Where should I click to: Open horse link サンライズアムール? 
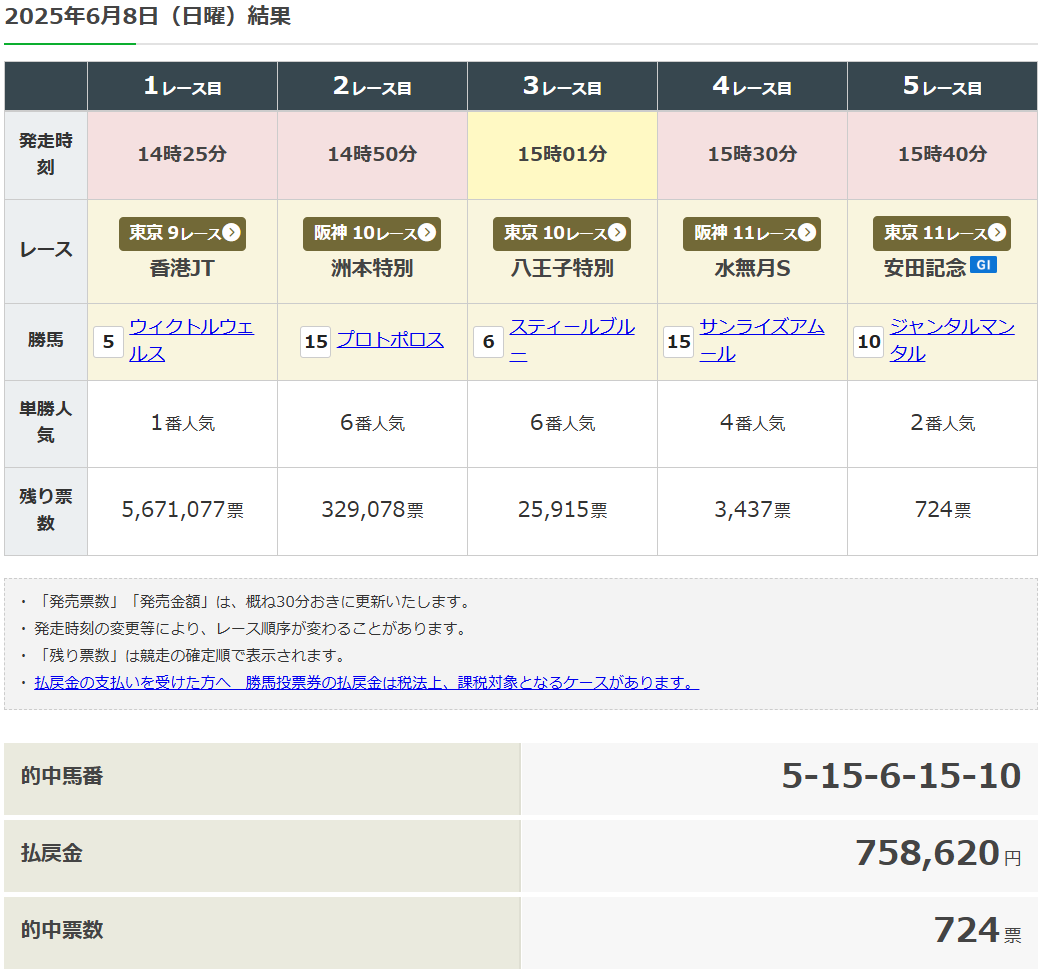point(762,340)
